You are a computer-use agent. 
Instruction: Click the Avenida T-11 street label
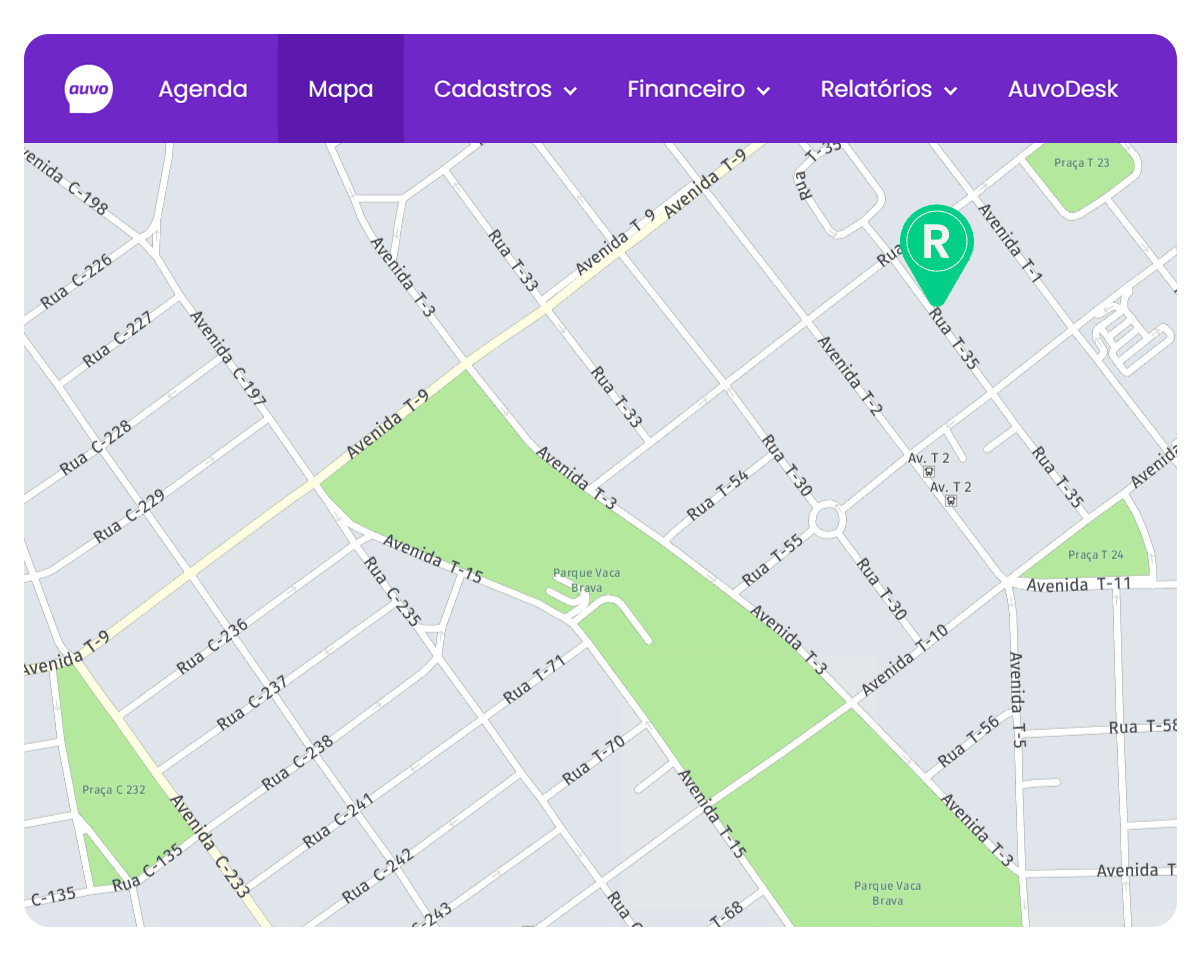click(1078, 584)
